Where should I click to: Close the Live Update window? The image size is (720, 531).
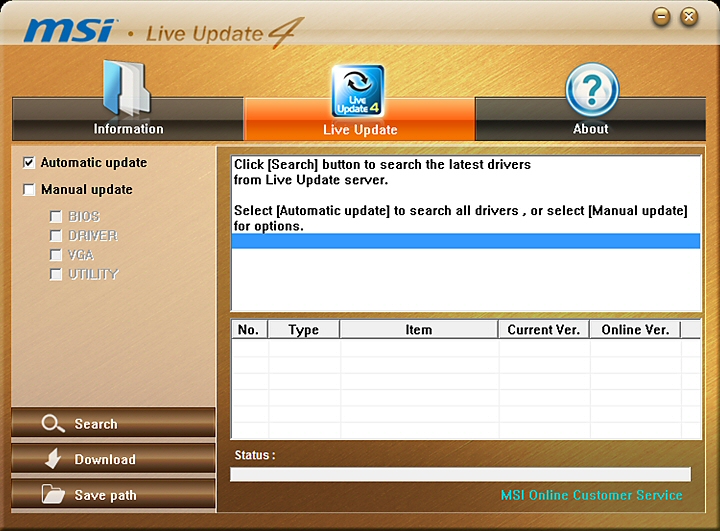coord(689,17)
